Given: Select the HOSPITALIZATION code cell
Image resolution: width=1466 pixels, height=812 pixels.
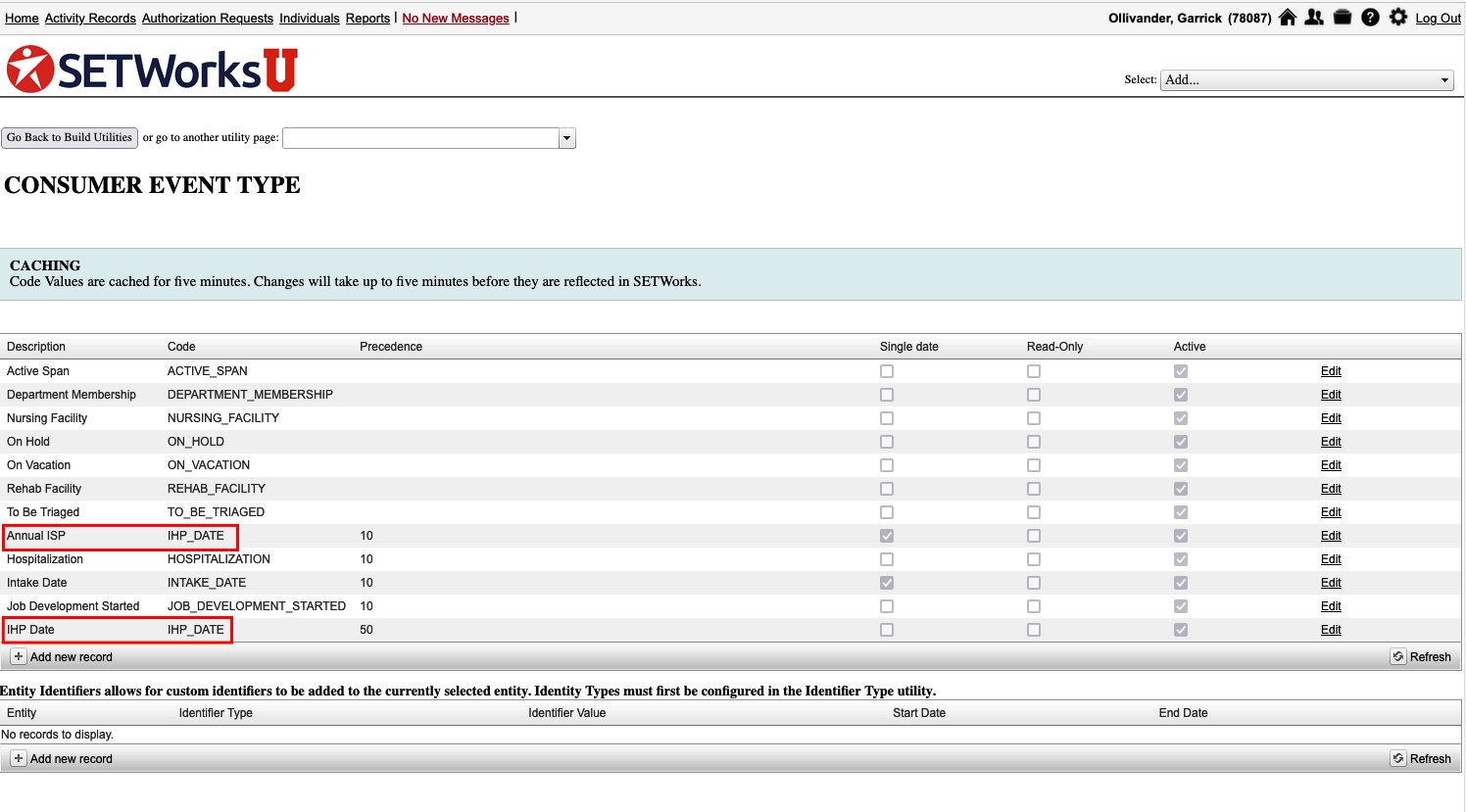Looking at the screenshot, I should [x=219, y=559].
